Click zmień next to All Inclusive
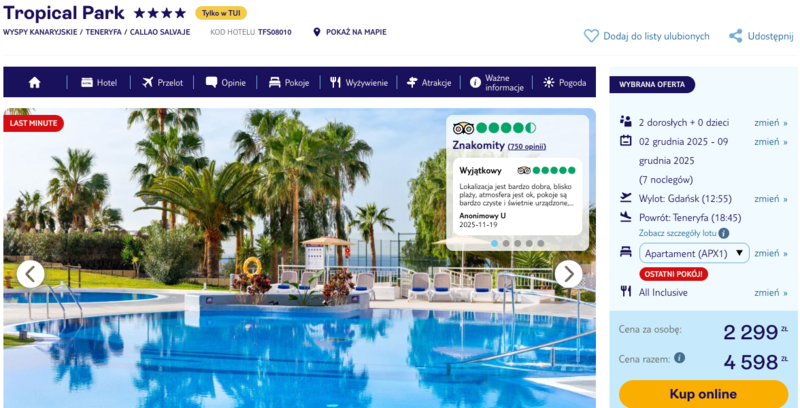This screenshot has height=408, width=800. 770,293
